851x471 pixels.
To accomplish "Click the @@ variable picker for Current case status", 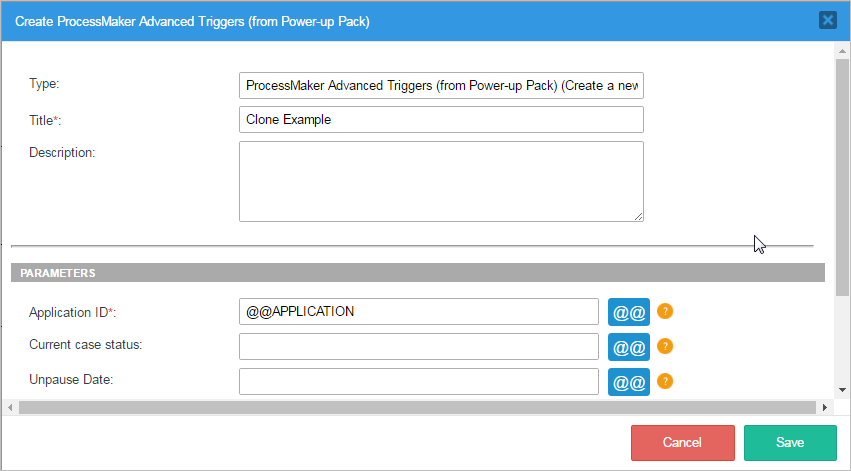I will tap(629, 347).
